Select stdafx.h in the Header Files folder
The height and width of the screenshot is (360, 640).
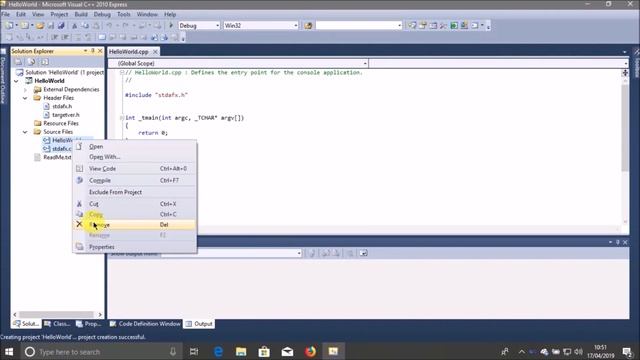click(62, 106)
